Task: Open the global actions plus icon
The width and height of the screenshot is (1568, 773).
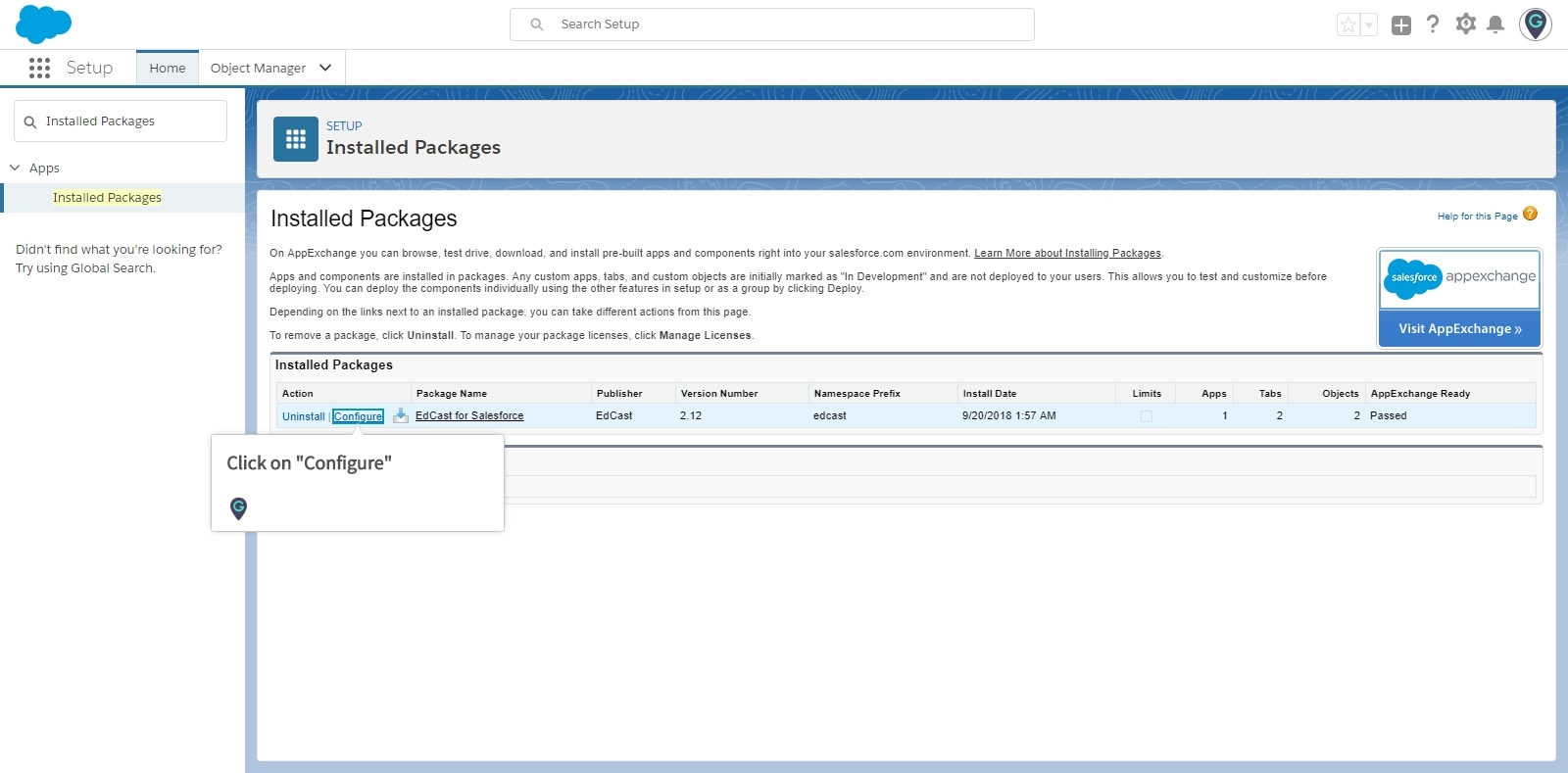Action: click(x=1401, y=25)
